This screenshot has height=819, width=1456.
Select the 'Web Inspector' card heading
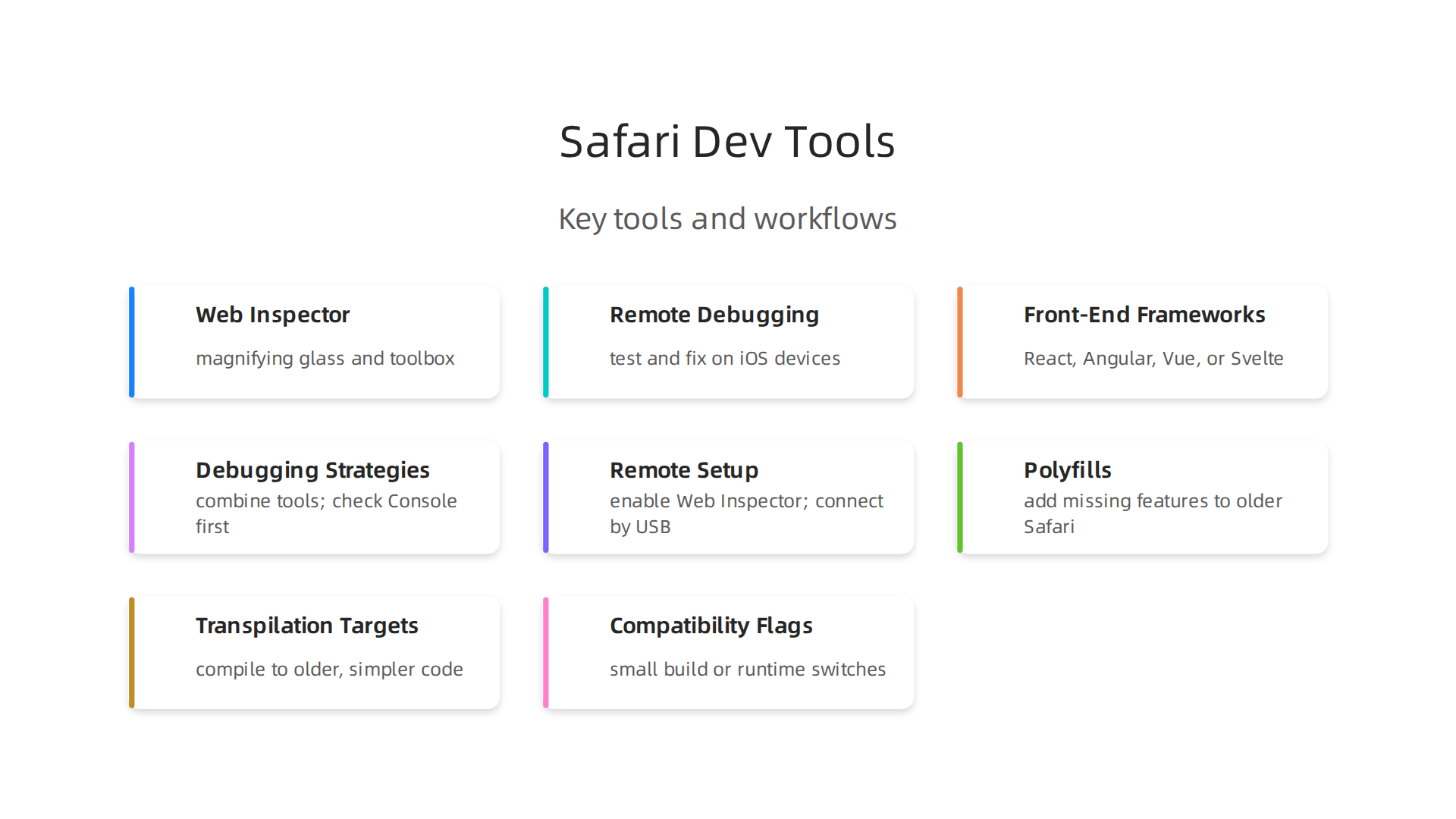[272, 315]
